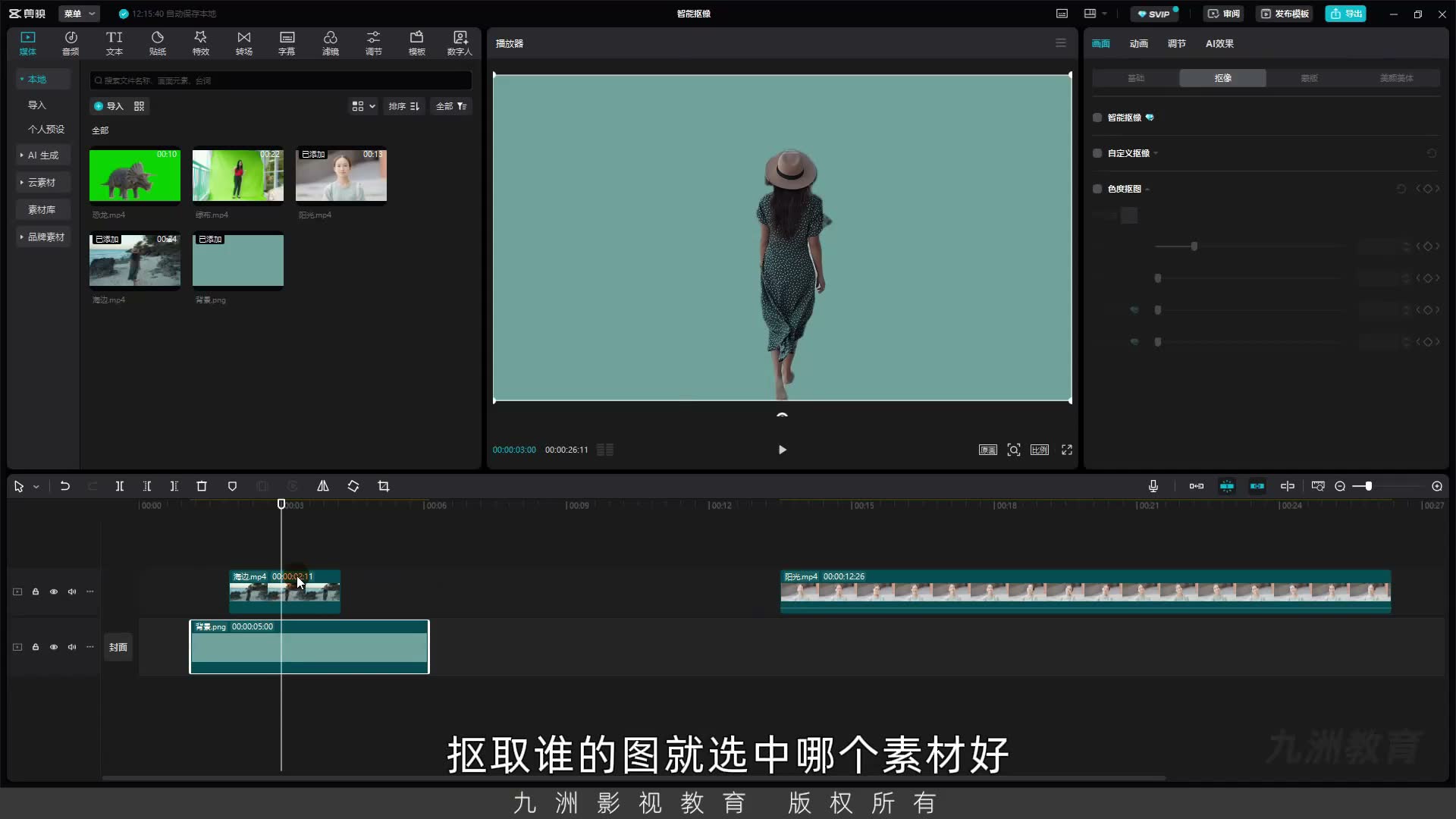Open the 转场 transitions panel
Screen dimensions: 1456x819
click(243, 43)
